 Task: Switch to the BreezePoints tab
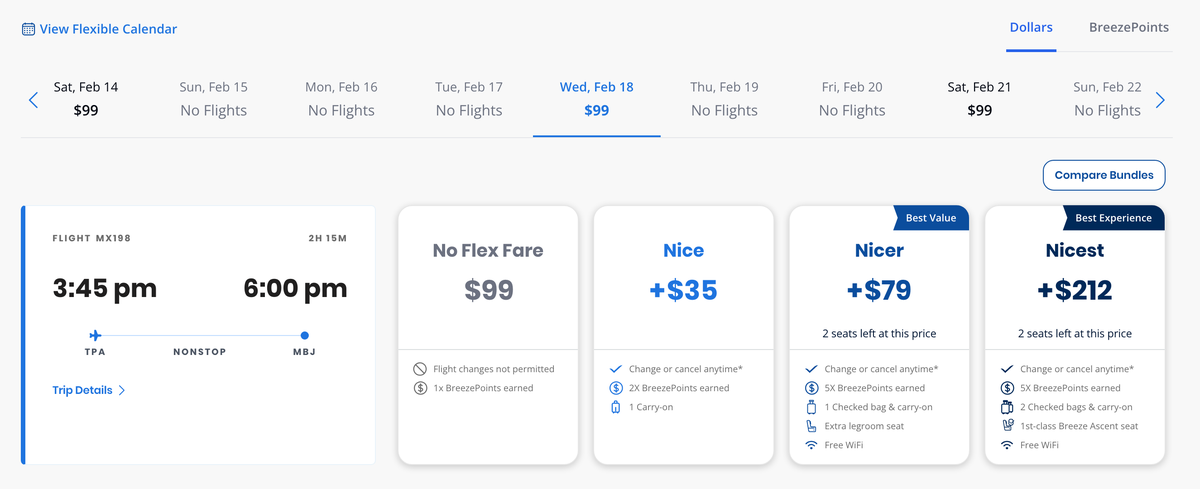(1129, 28)
